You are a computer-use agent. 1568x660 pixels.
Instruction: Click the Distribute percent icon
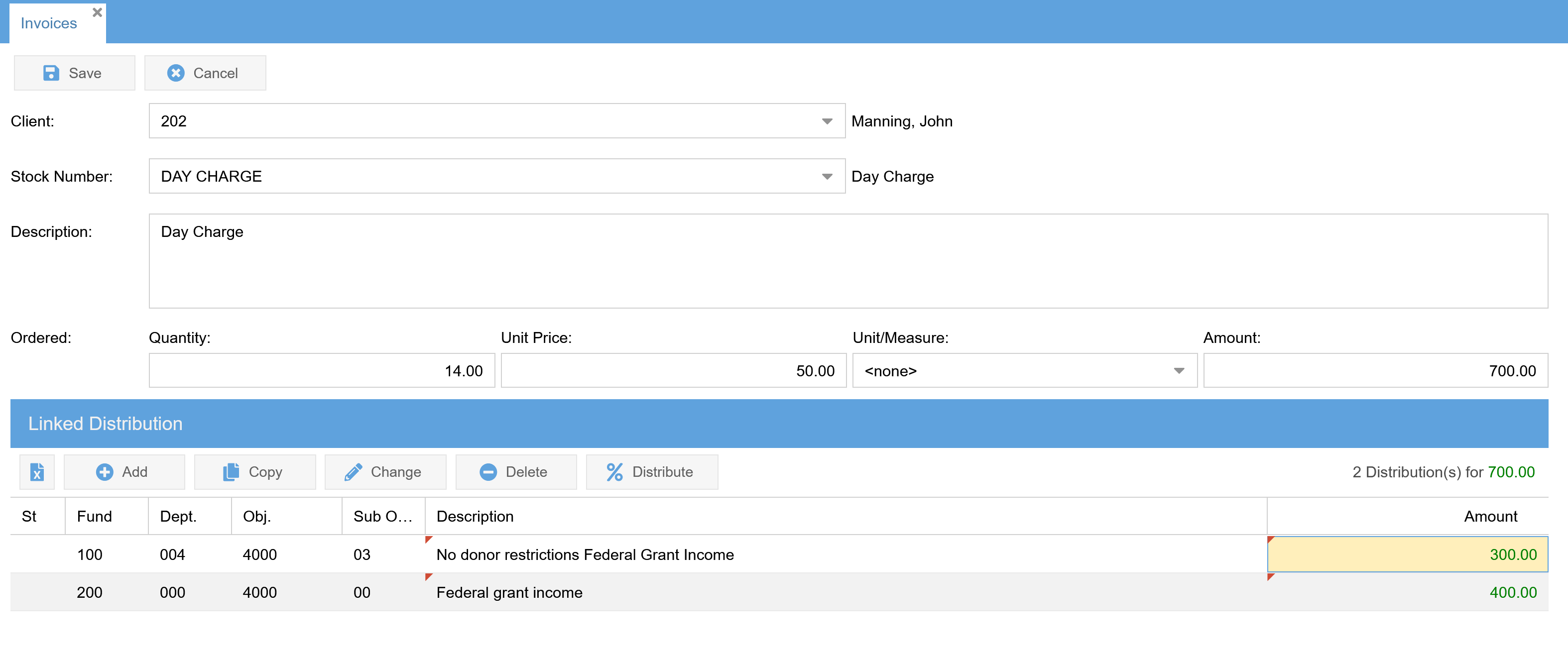coord(614,472)
